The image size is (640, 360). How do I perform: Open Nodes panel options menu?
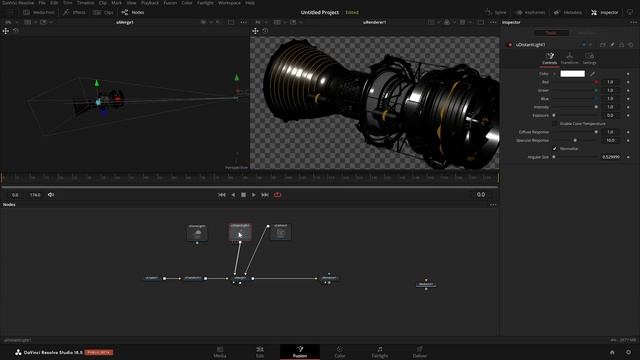pyautogui.click(x=493, y=204)
